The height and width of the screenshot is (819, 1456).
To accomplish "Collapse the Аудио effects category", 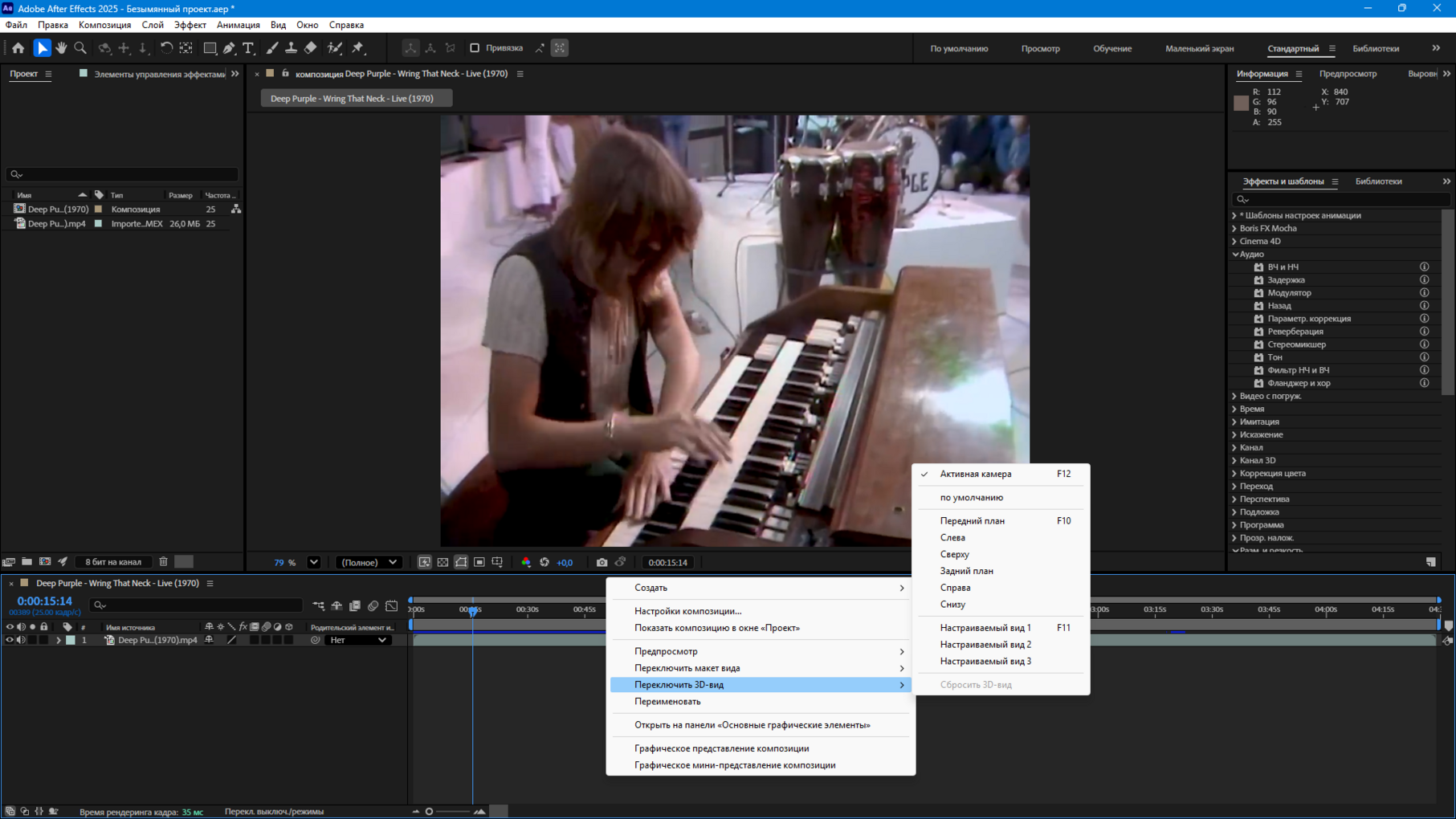I will pyautogui.click(x=1235, y=254).
